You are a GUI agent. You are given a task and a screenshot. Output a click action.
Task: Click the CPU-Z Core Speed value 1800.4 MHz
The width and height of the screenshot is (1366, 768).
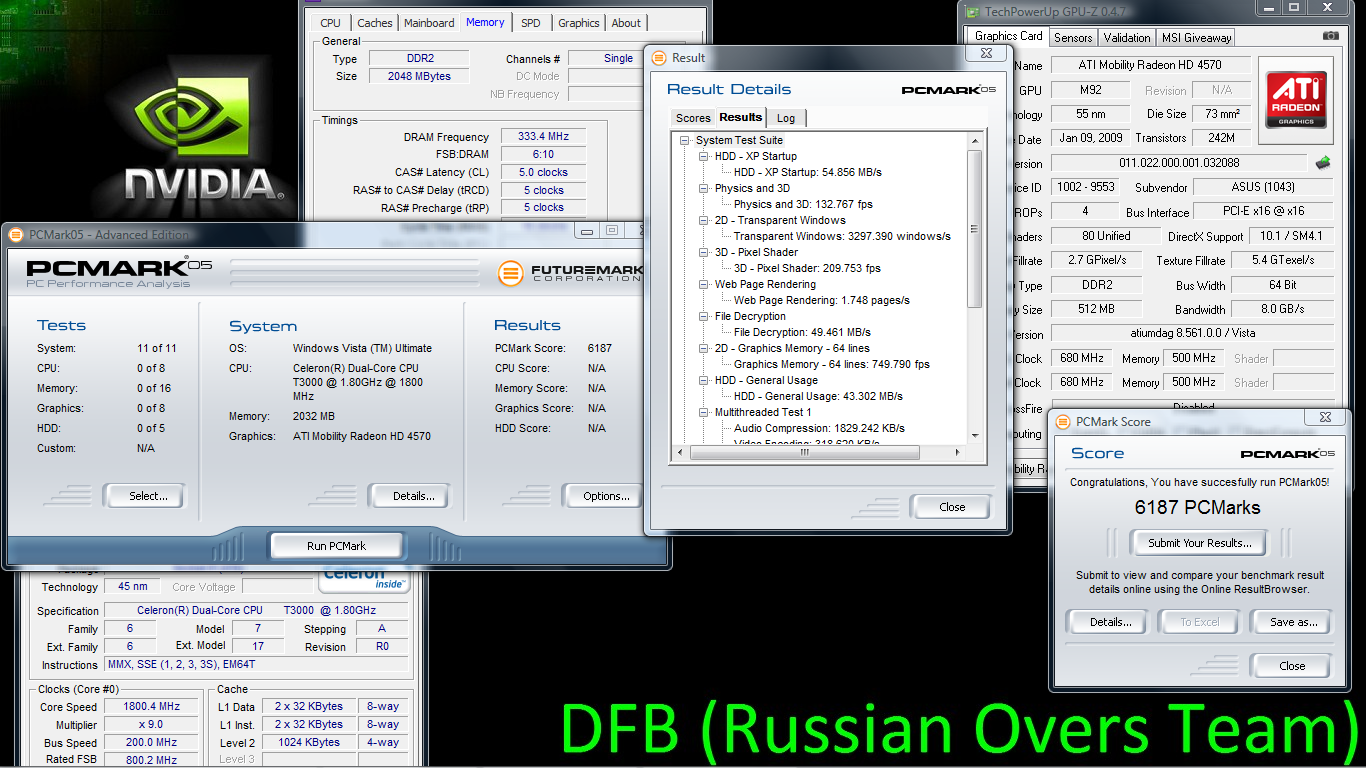coord(149,707)
